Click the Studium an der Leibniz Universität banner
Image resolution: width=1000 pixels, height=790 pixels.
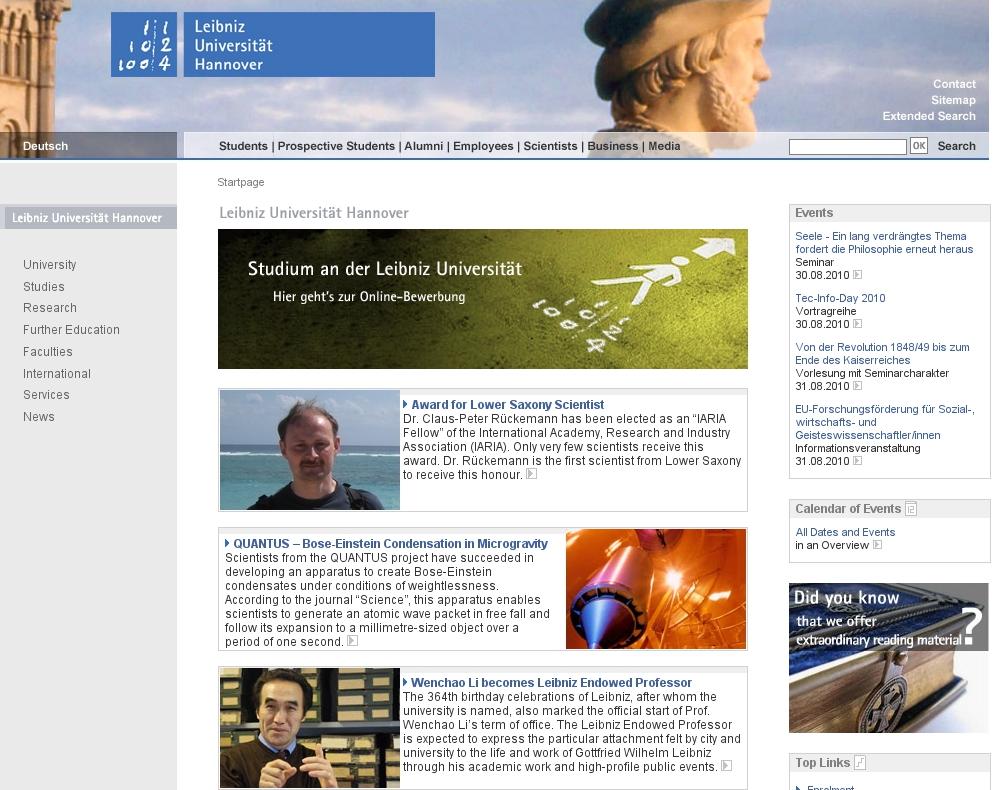pyautogui.click(x=483, y=299)
